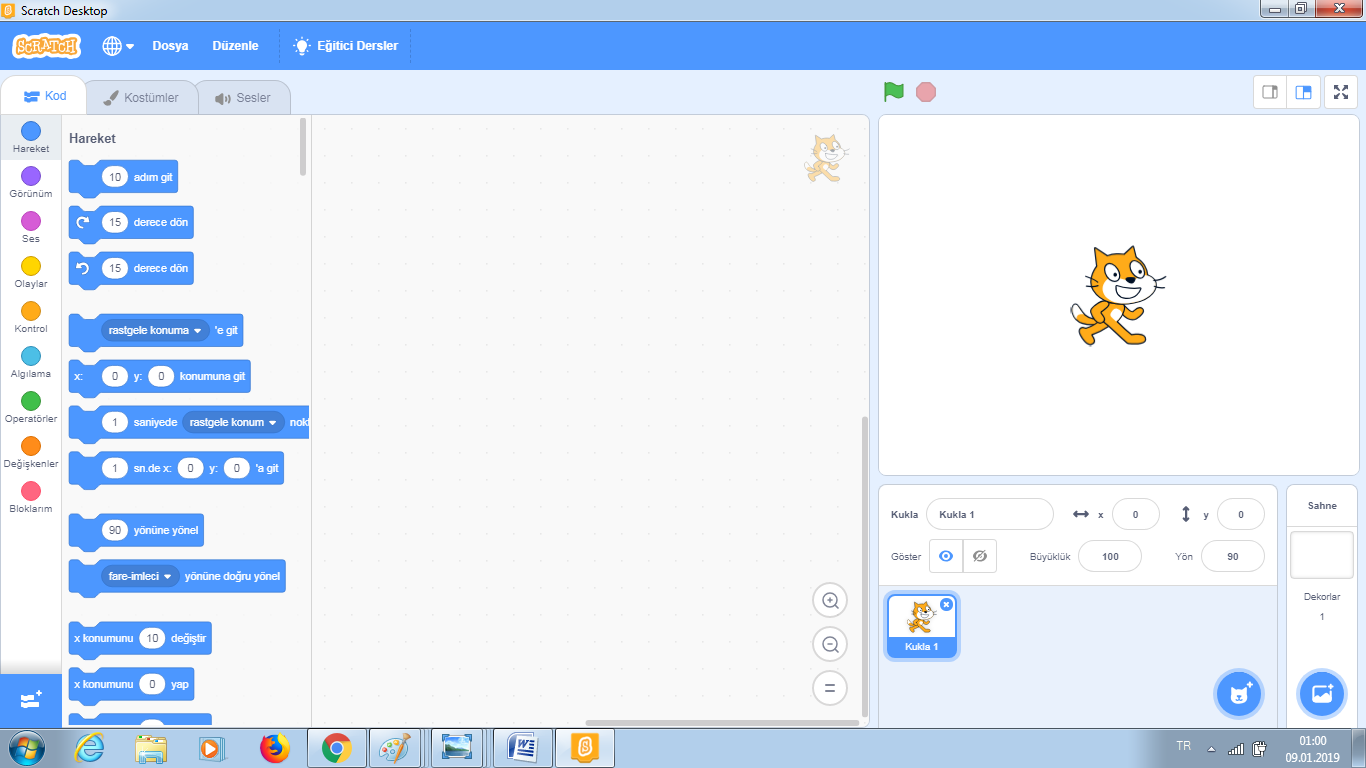
Task: Open the Düzenle menu
Action: coord(235,46)
